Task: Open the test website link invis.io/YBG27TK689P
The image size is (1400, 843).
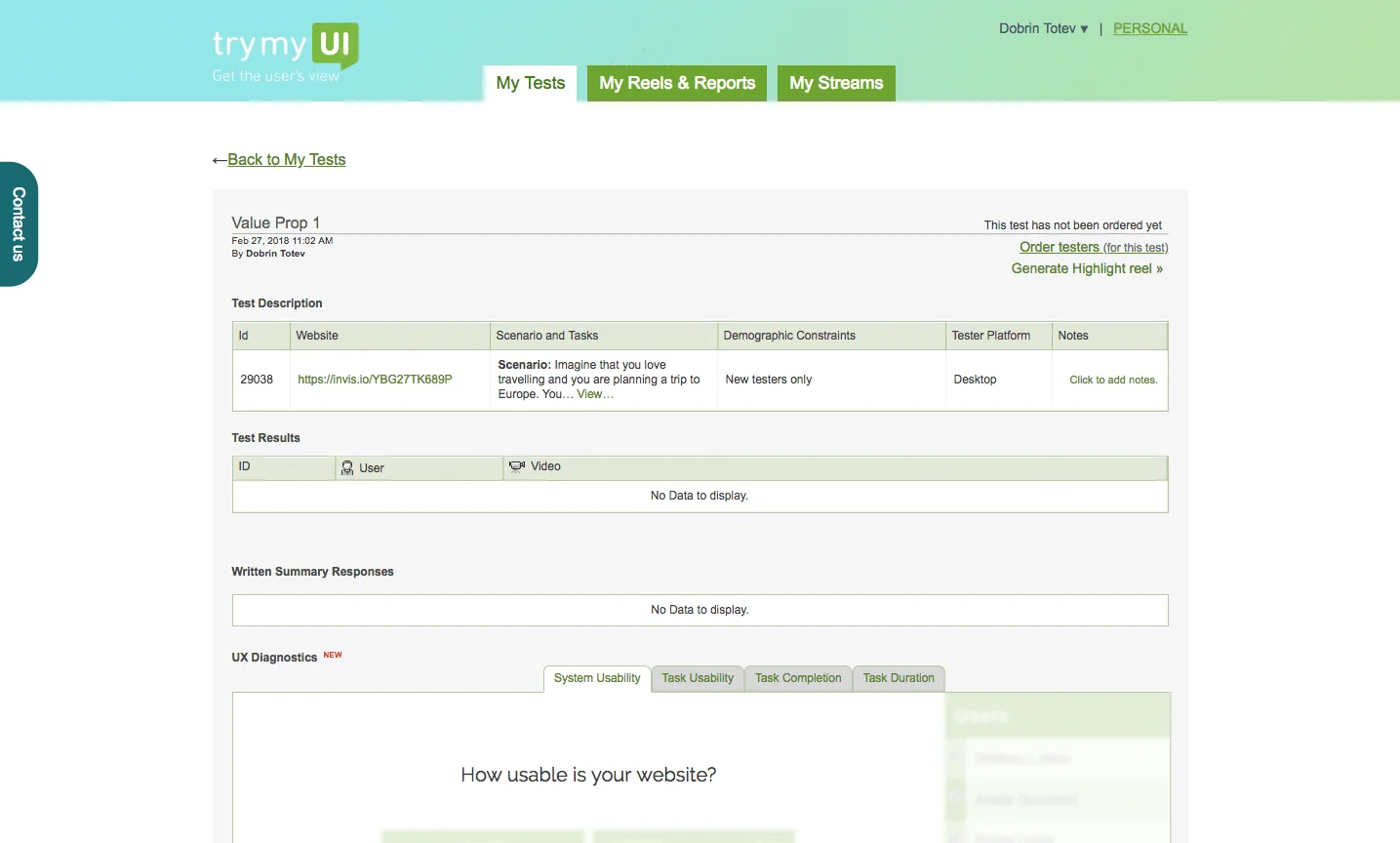Action: [x=375, y=380]
